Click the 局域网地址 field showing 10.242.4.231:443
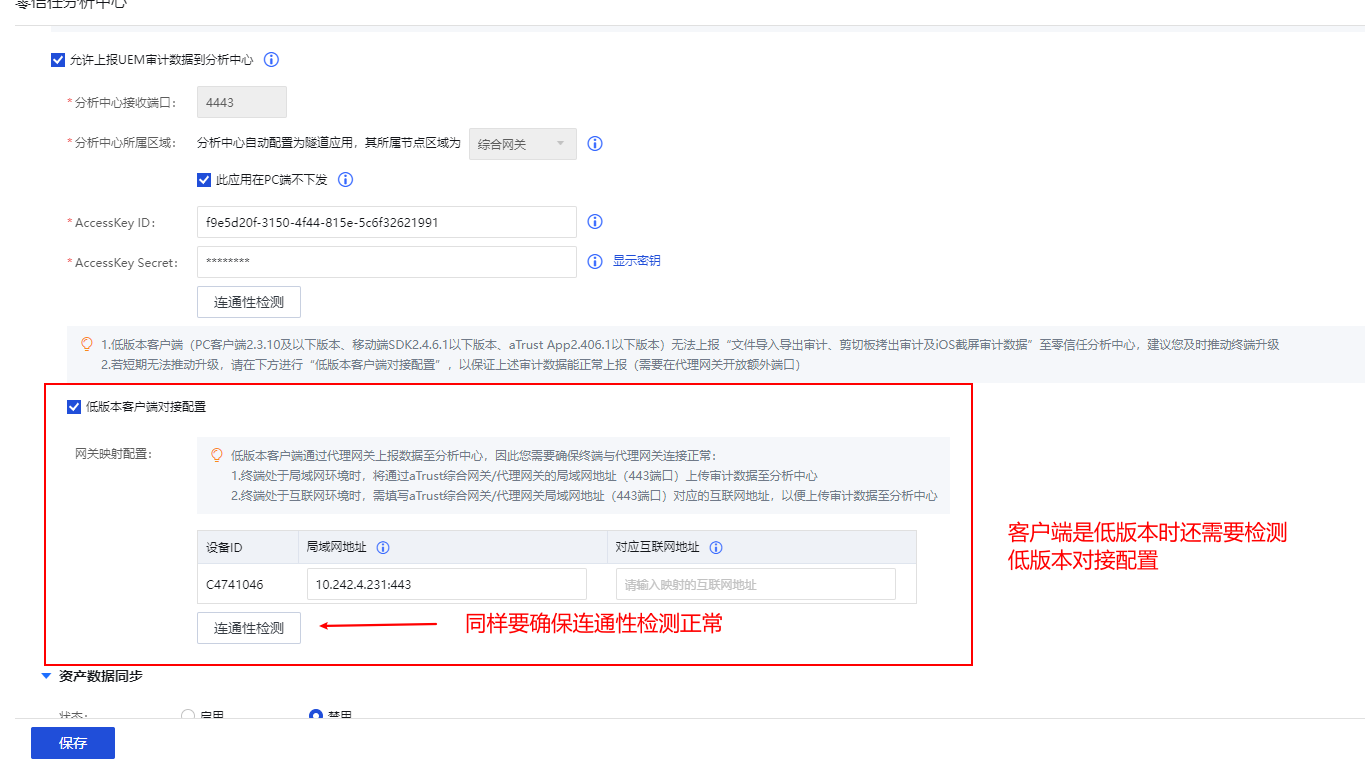This screenshot has width=1365, height=762. 446,584
